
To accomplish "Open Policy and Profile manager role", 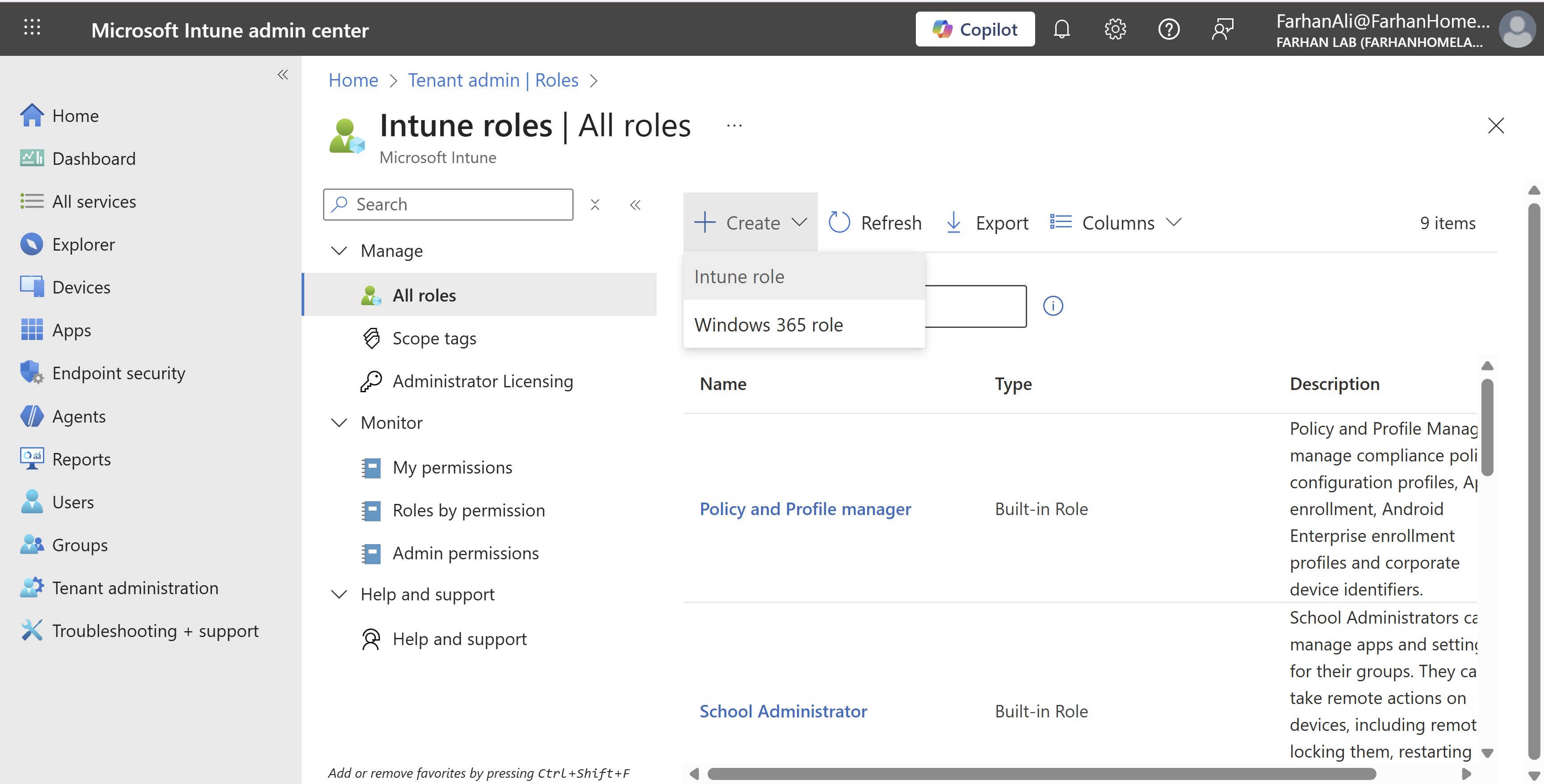I will point(805,509).
